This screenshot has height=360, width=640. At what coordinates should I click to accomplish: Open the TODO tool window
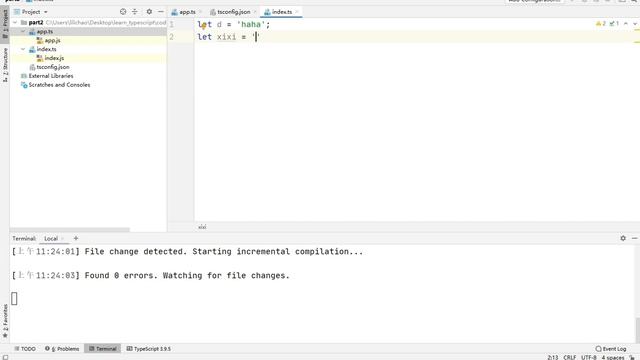point(25,349)
